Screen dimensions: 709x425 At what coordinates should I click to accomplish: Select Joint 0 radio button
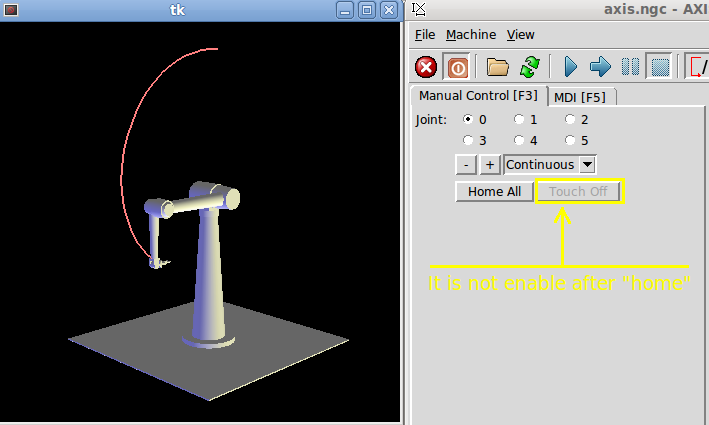[x=468, y=119]
